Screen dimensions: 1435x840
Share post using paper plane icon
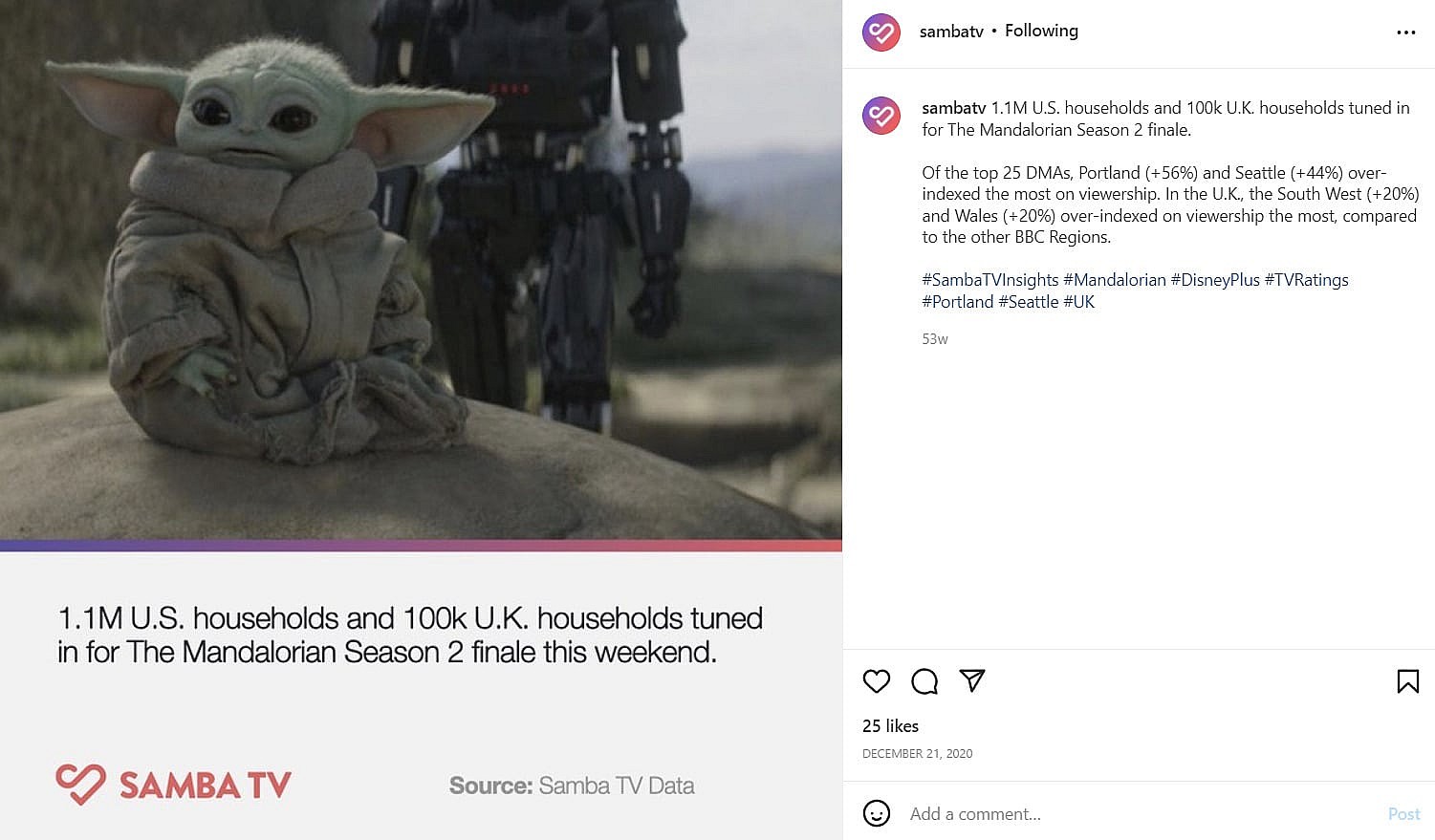[x=972, y=680]
